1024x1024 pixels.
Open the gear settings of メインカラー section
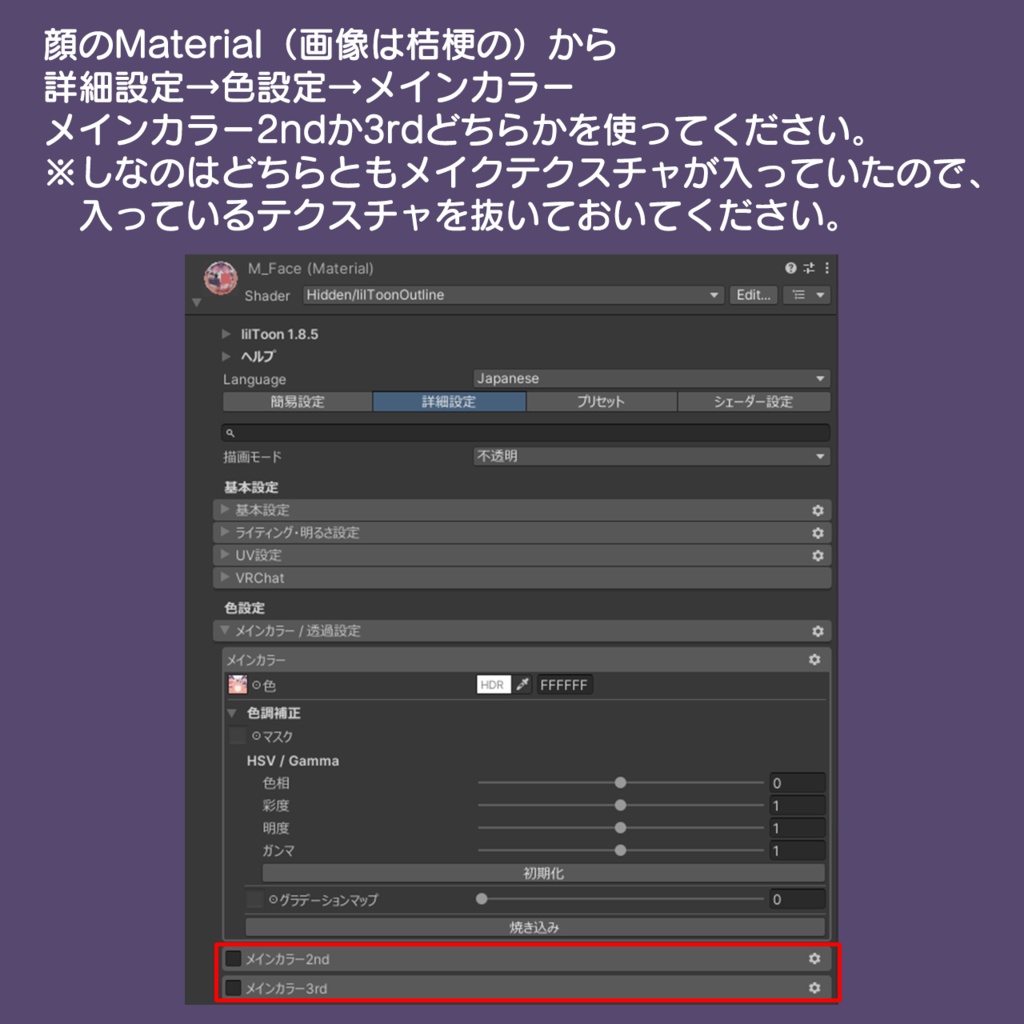tap(815, 659)
